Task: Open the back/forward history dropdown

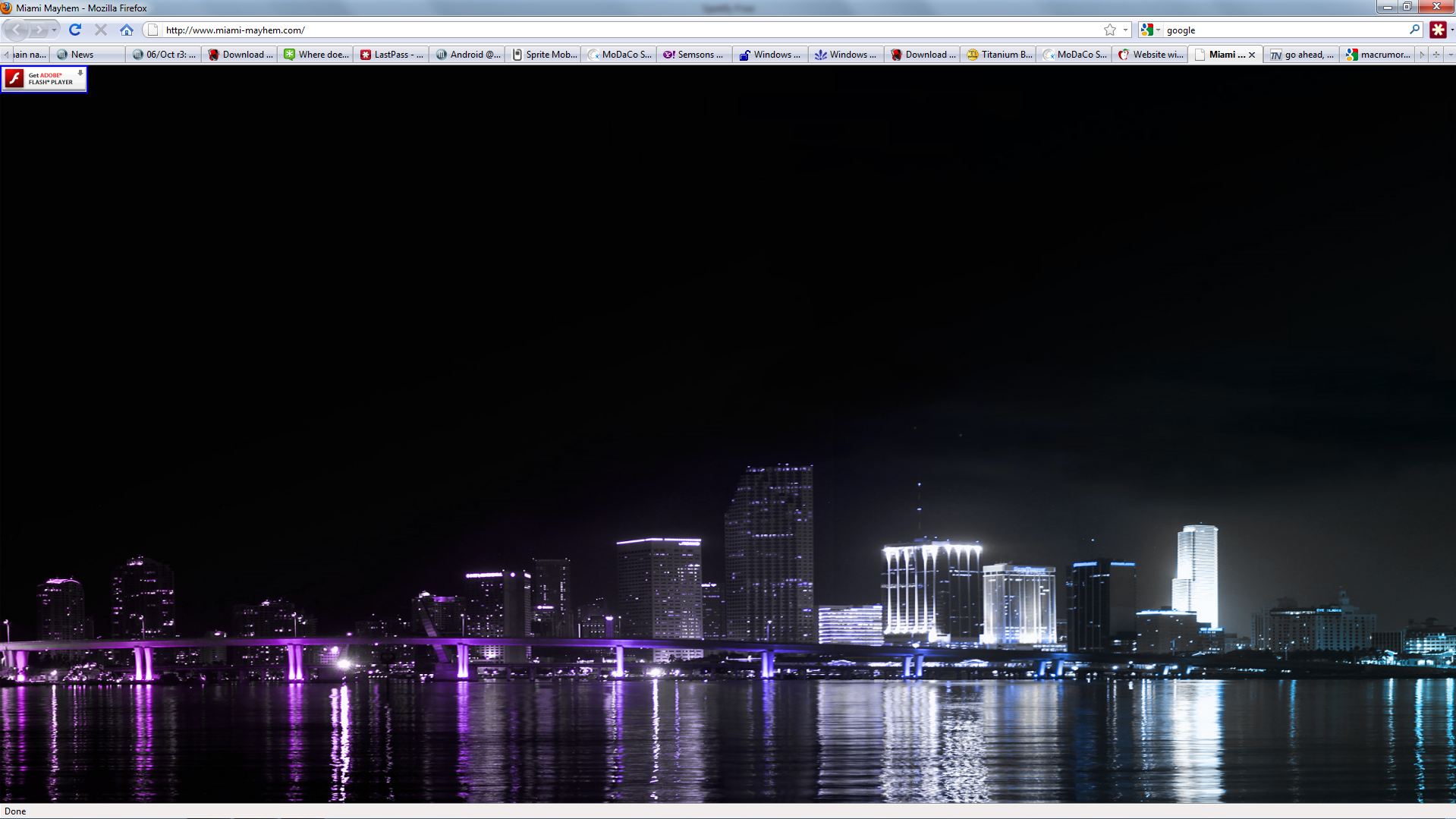Action: click(x=54, y=30)
